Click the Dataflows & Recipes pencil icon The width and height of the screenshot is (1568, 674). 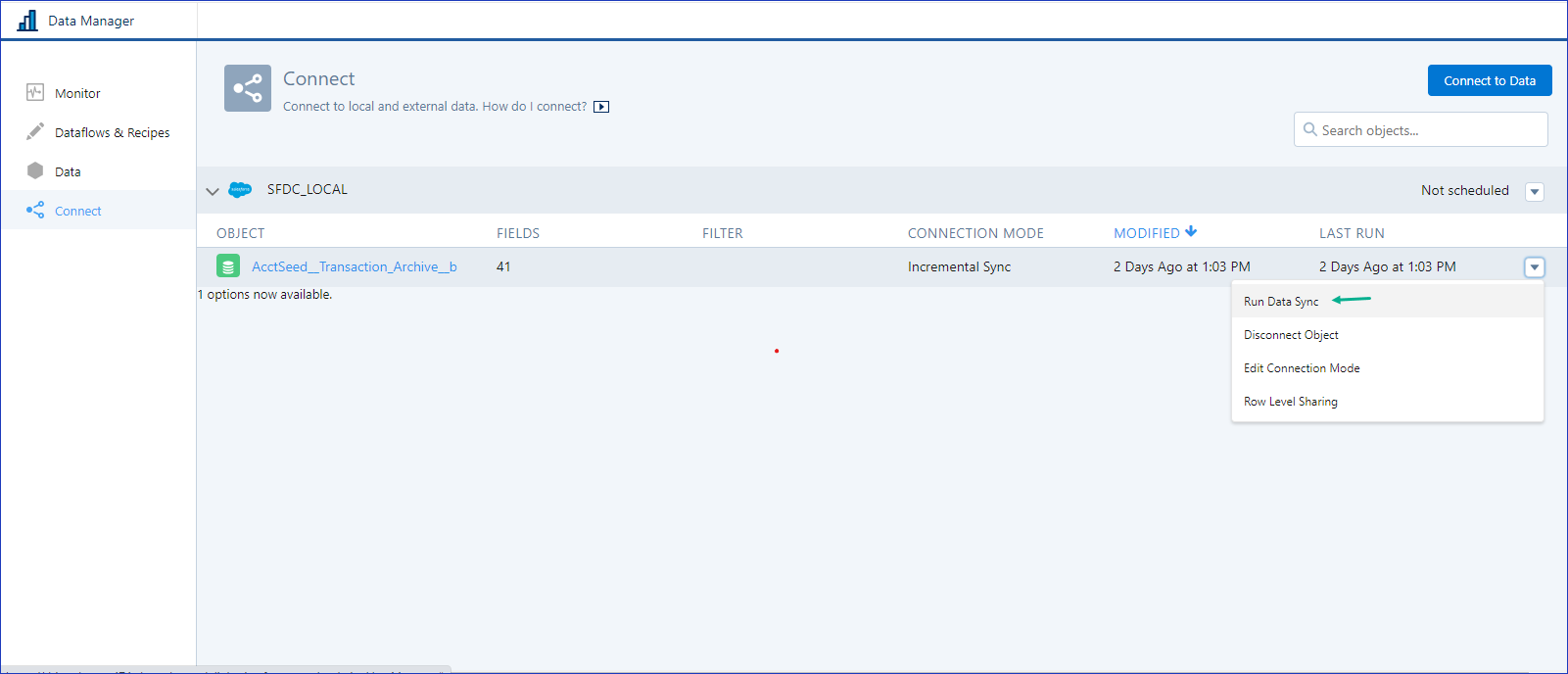35,131
